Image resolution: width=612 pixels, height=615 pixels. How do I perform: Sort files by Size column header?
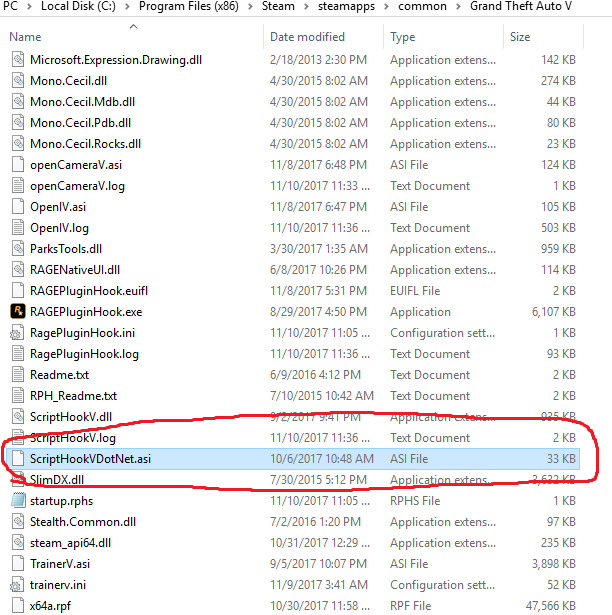(520, 37)
